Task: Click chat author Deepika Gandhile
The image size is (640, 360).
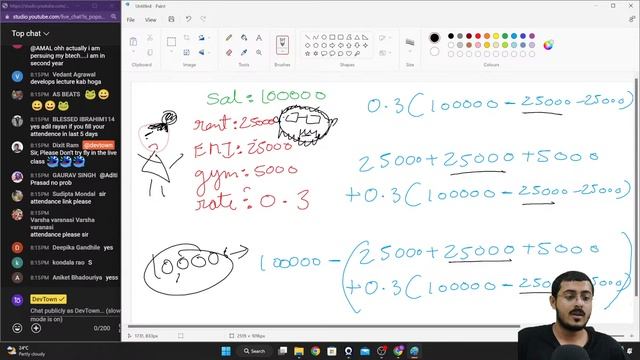Action: (76, 248)
